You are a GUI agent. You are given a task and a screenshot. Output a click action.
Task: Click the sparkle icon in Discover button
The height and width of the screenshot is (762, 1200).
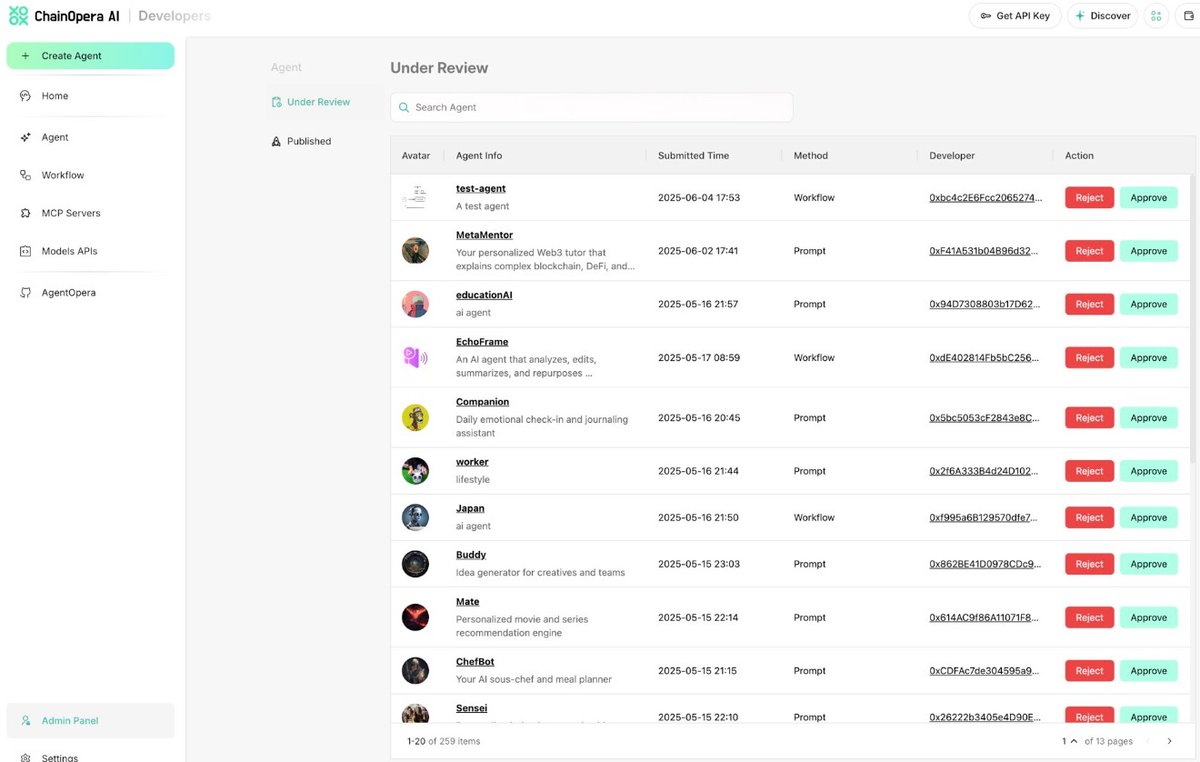(x=1080, y=16)
